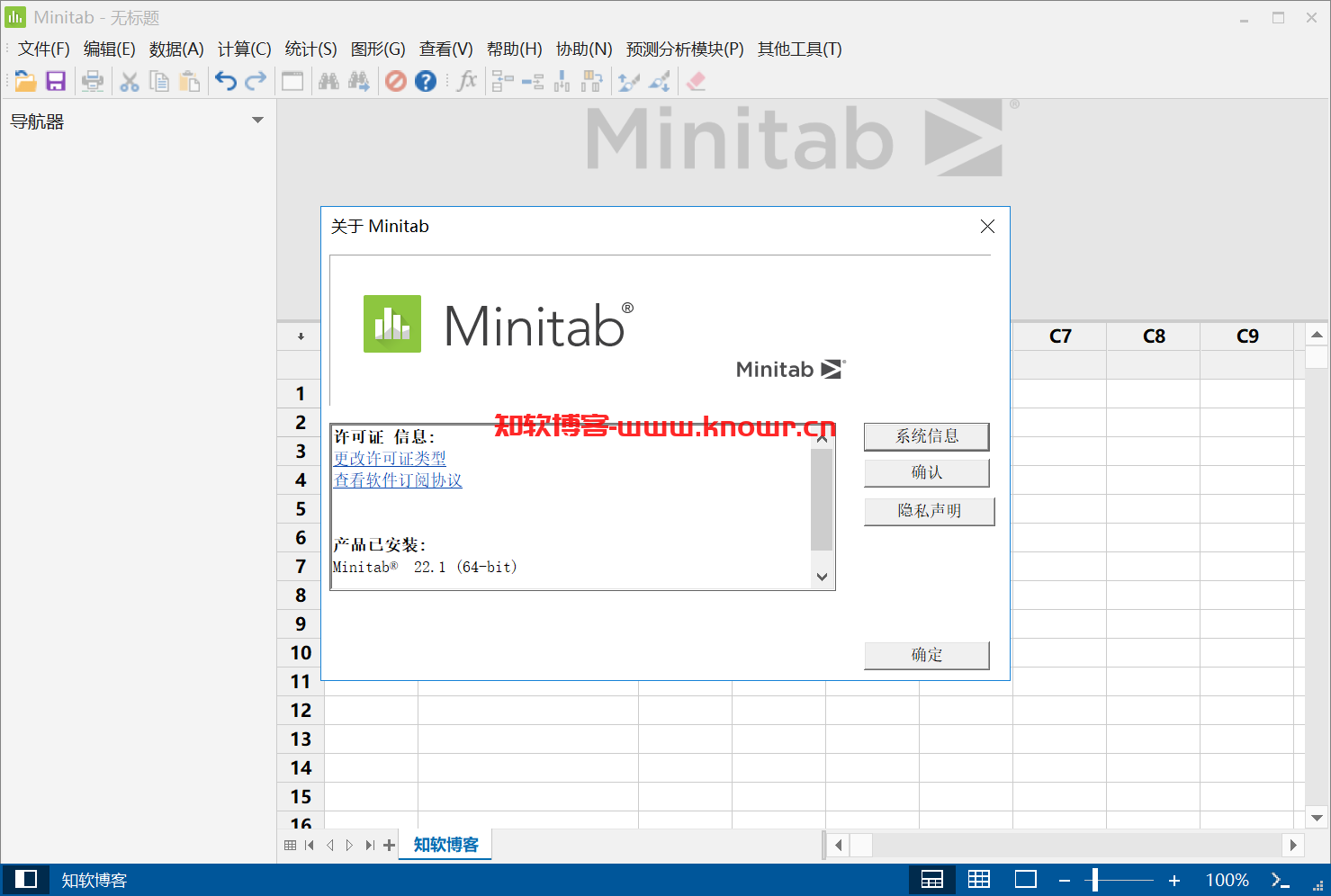The image size is (1331, 896).
Task: Go to next worksheet tab arrow
Action: point(349,845)
